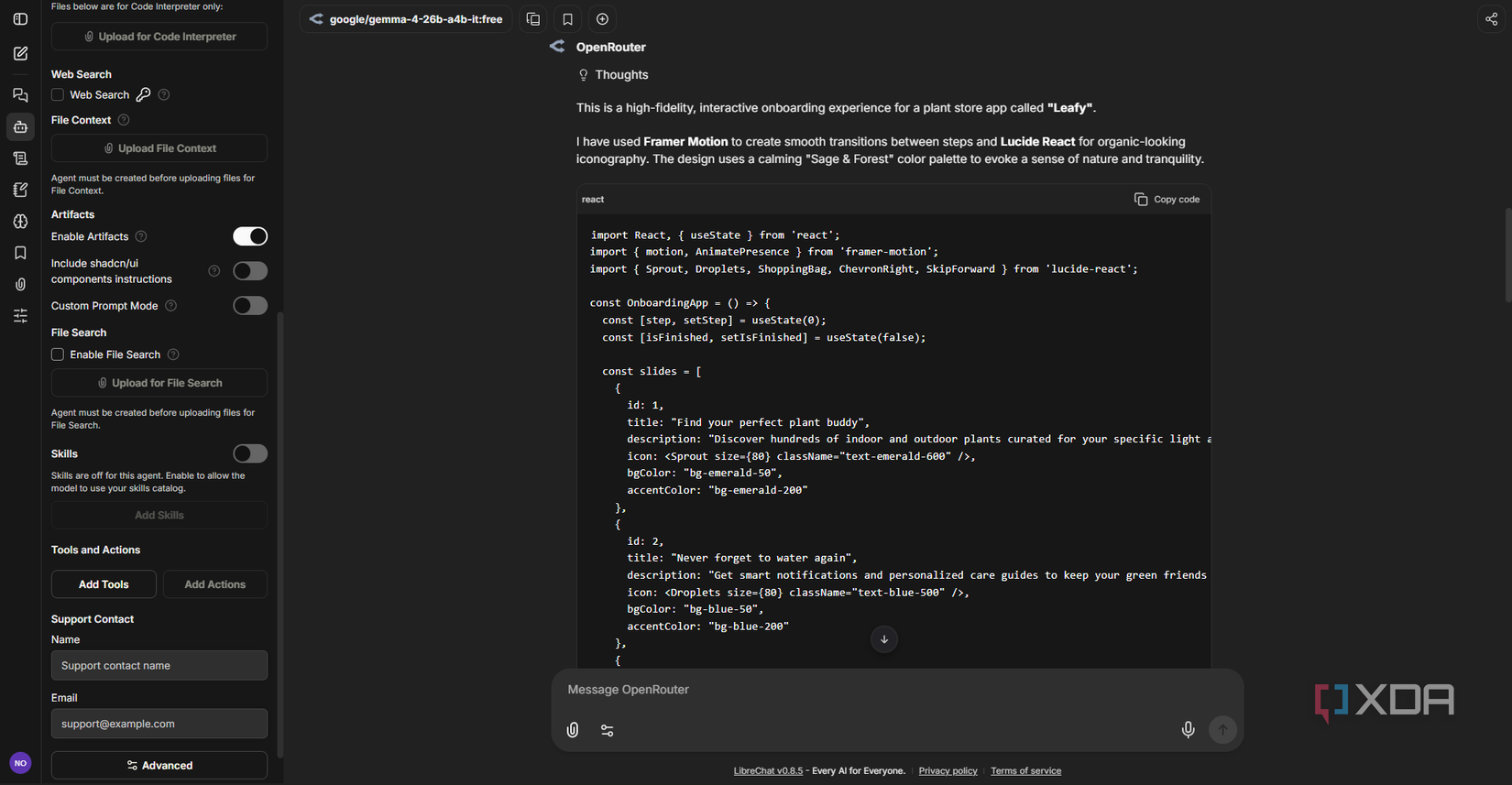The width and height of the screenshot is (1512, 785).
Task: Open the google/gemma-4-26b-a4b-it:free model selector
Action: point(406,19)
